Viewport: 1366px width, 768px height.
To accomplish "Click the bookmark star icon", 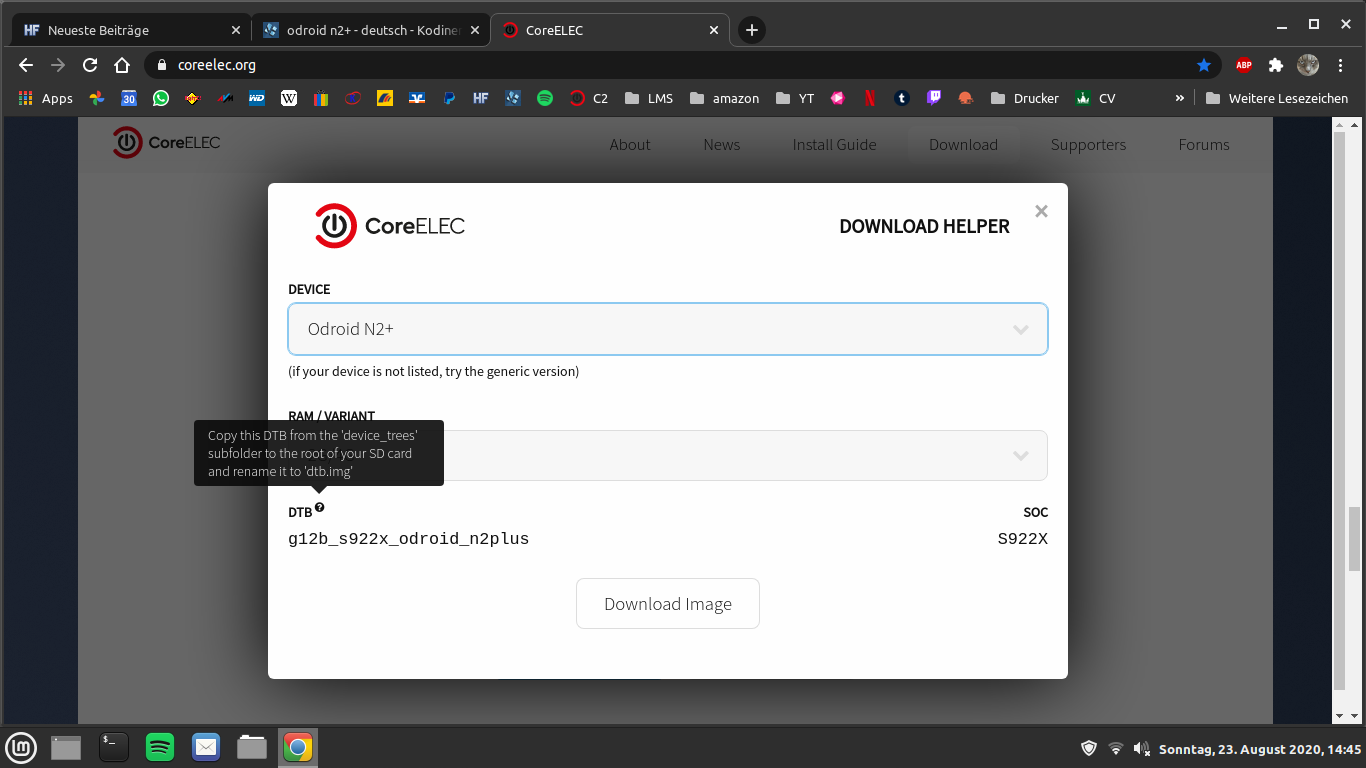I will [x=1204, y=65].
